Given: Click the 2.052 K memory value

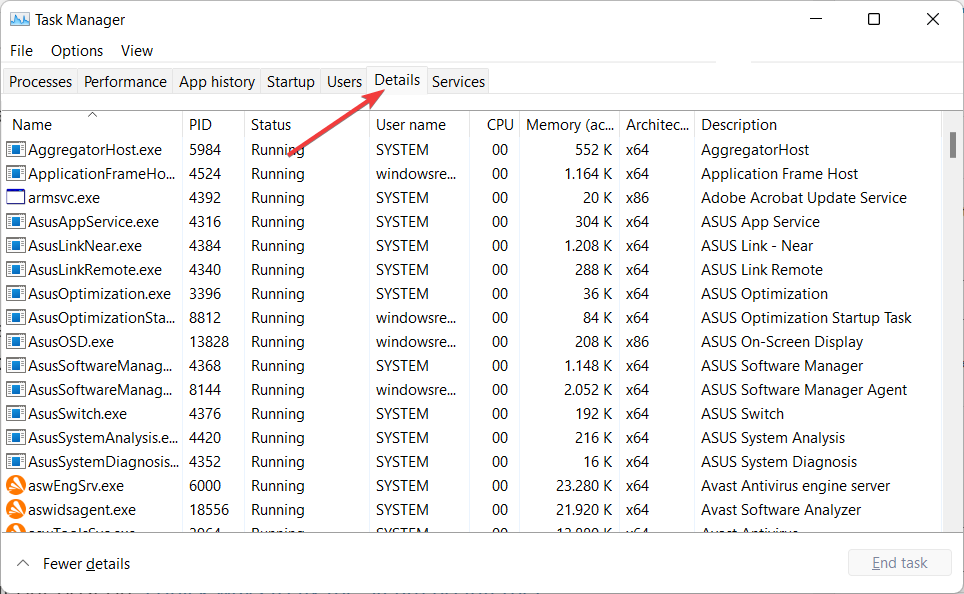Looking at the screenshot, I should (588, 389).
